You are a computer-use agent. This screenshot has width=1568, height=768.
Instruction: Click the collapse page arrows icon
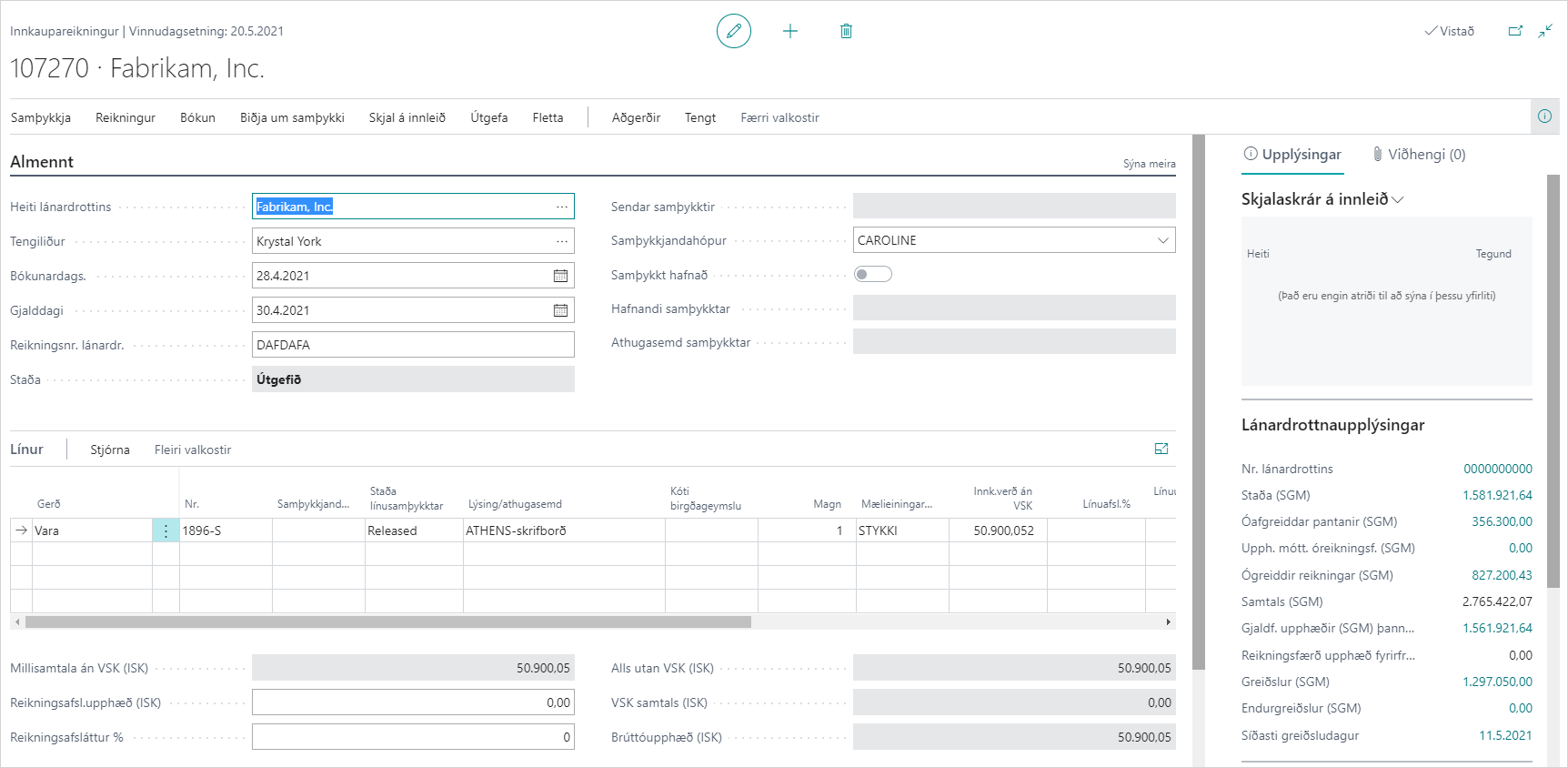(x=1545, y=31)
